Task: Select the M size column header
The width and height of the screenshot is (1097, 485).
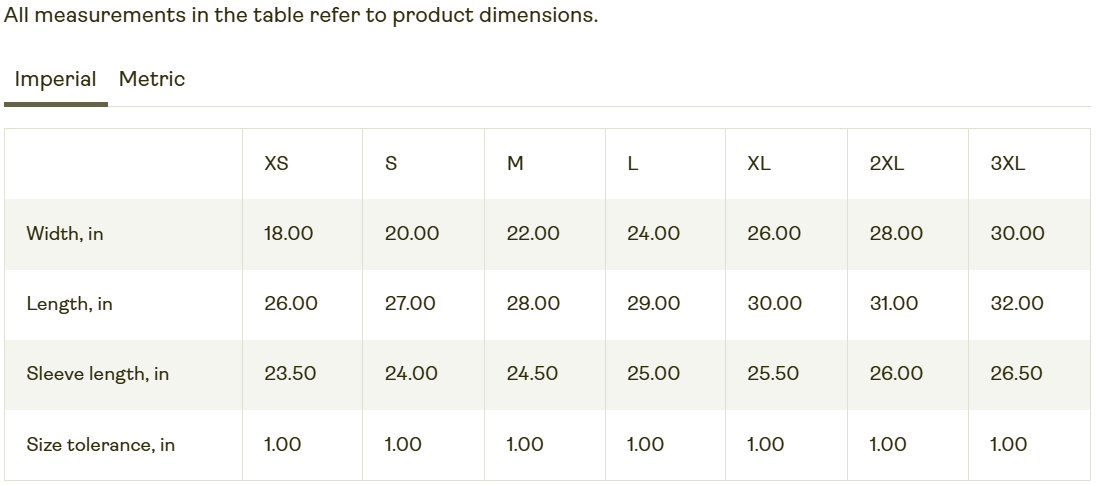Action: (x=515, y=164)
